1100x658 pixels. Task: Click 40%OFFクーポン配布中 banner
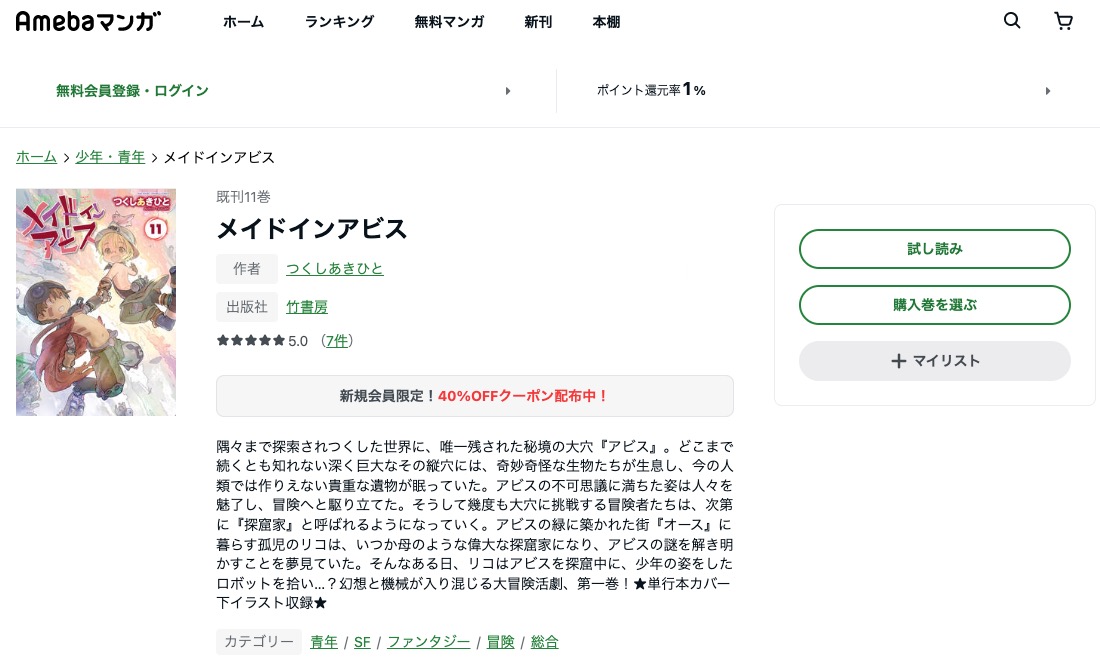point(475,396)
